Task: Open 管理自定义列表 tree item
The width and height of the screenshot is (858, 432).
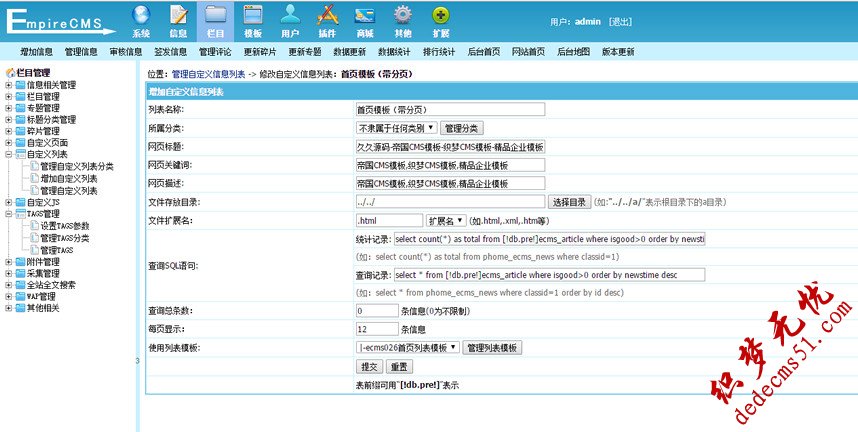Action: (x=69, y=191)
